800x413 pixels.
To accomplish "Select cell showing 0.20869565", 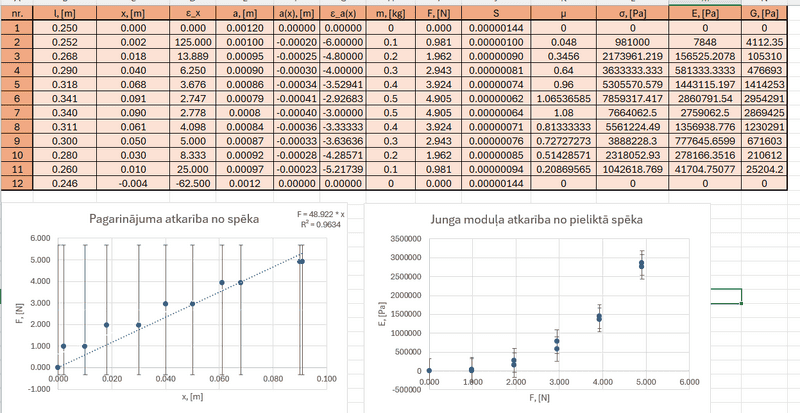I will pyautogui.click(x=563, y=169).
